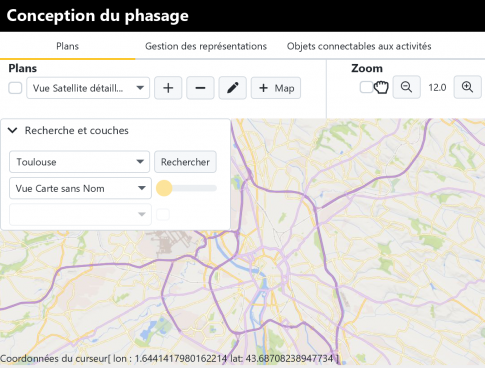Click the zoom in magnifier icon
485x368 pixels.
467,87
